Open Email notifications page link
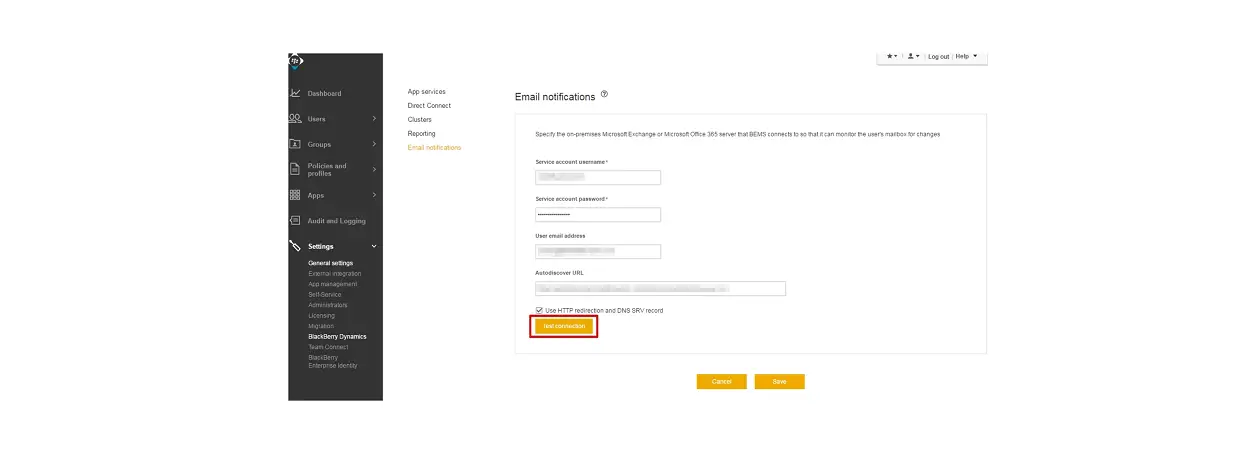This screenshot has width=1242, height=453. pyautogui.click(x=435, y=148)
